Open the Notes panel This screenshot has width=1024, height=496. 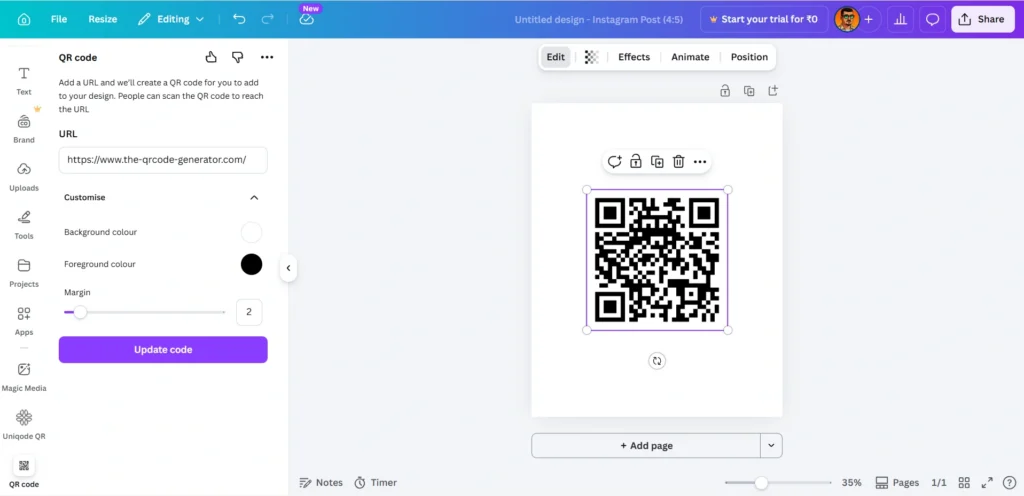pos(321,483)
